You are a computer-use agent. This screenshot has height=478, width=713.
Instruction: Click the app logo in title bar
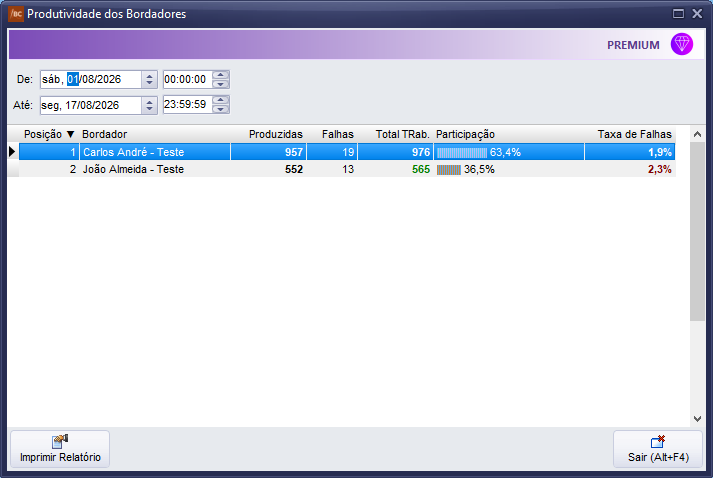(15, 14)
